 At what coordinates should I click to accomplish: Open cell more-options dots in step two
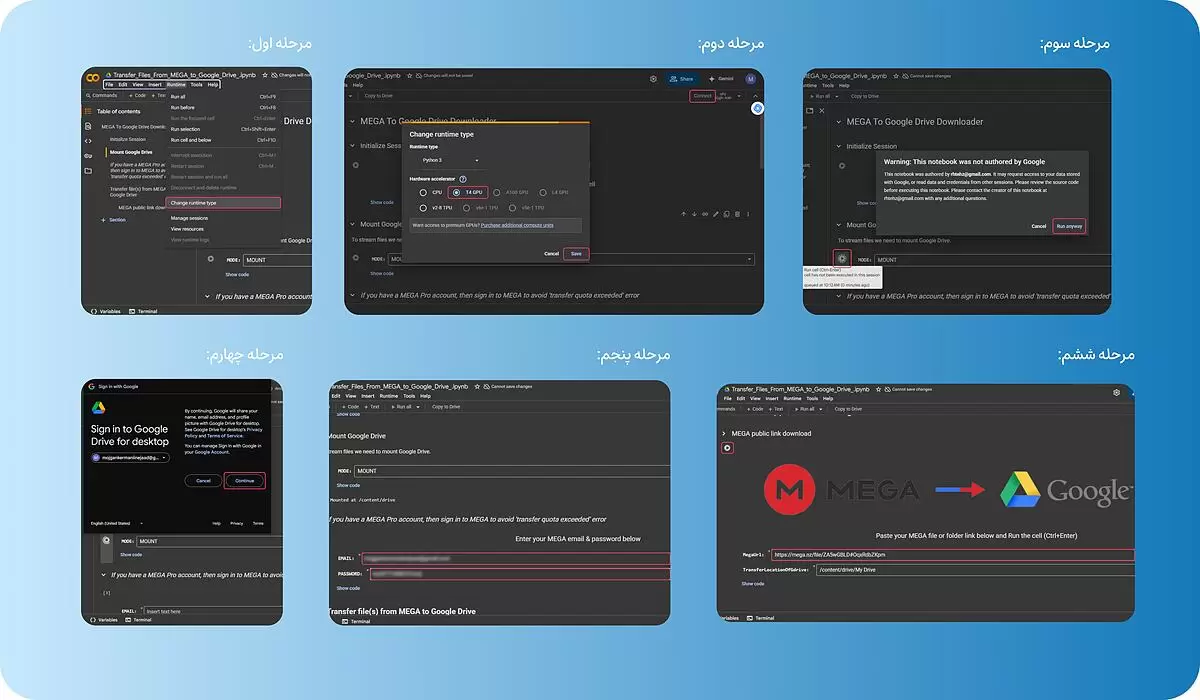pos(748,213)
